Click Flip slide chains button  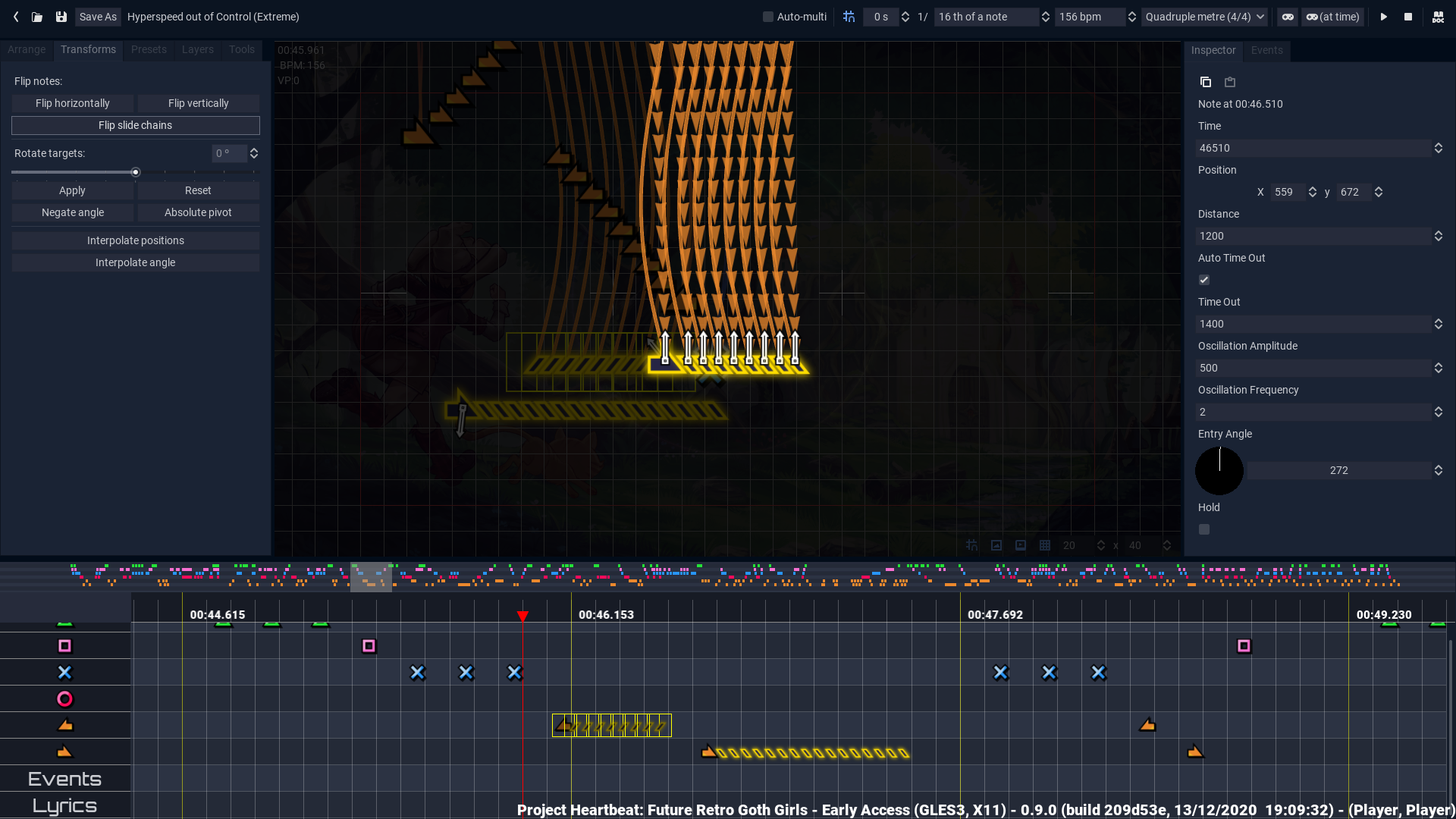(x=136, y=125)
